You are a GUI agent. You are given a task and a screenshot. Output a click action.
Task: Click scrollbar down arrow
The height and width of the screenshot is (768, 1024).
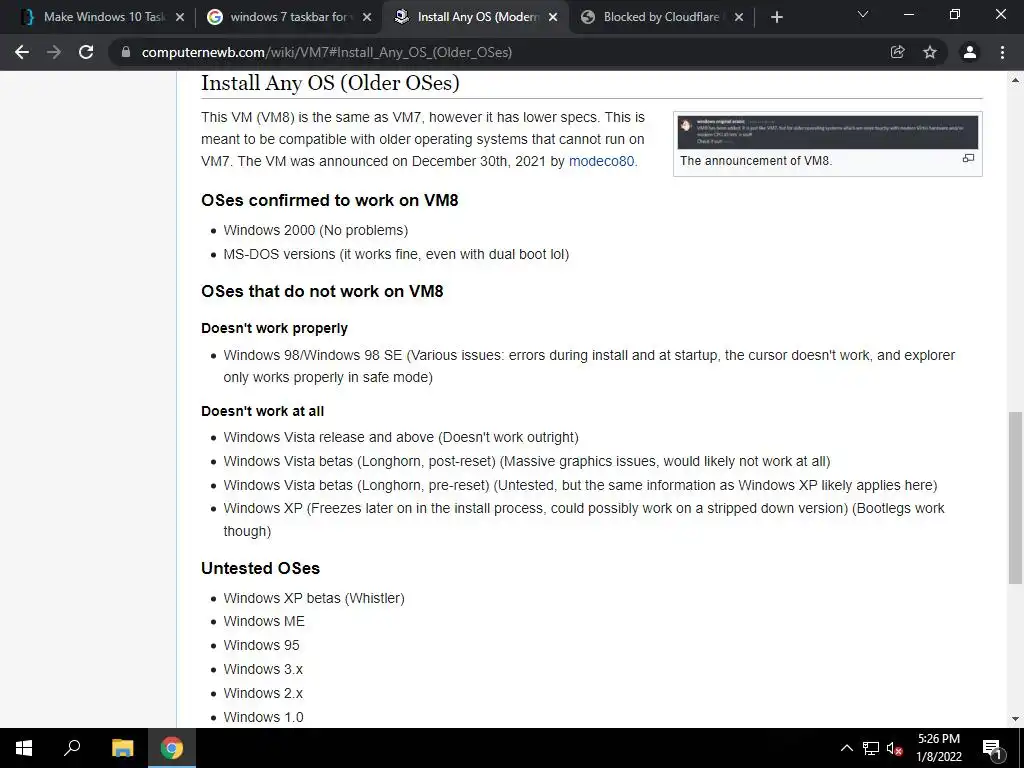(x=1015, y=719)
